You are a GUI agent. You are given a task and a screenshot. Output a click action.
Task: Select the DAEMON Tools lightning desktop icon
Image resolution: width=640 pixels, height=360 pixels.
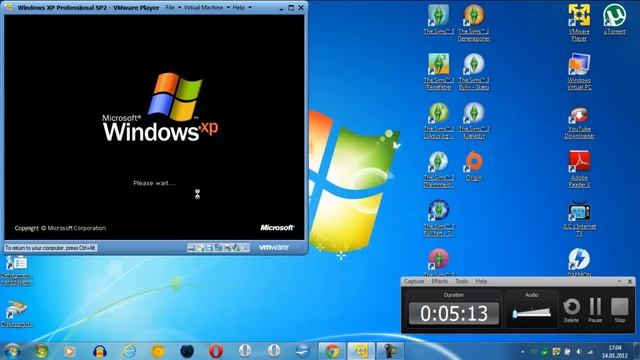(579, 261)
